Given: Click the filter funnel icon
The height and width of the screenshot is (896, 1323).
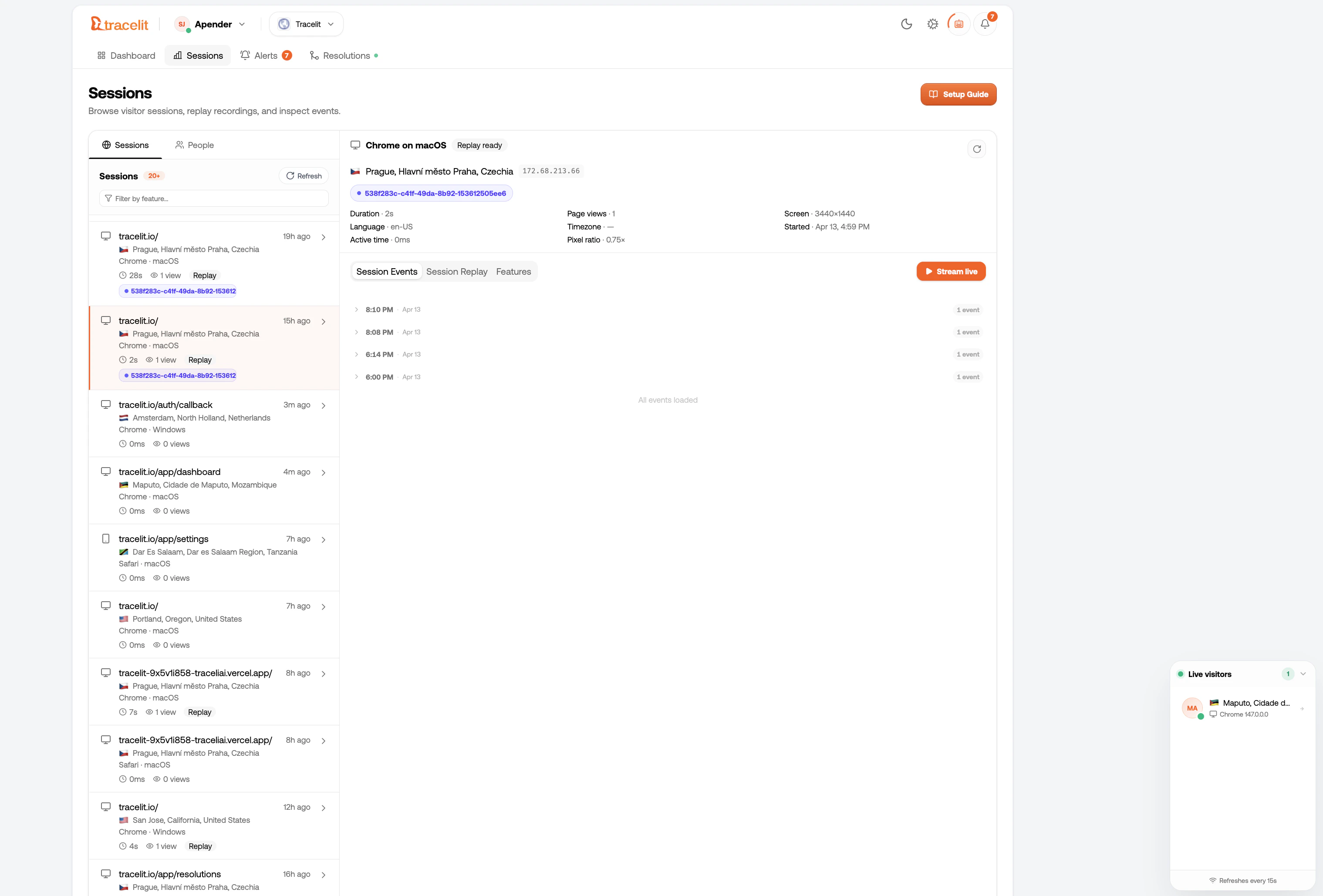Looking at the screenshot, I should click(x=108, y=199).
